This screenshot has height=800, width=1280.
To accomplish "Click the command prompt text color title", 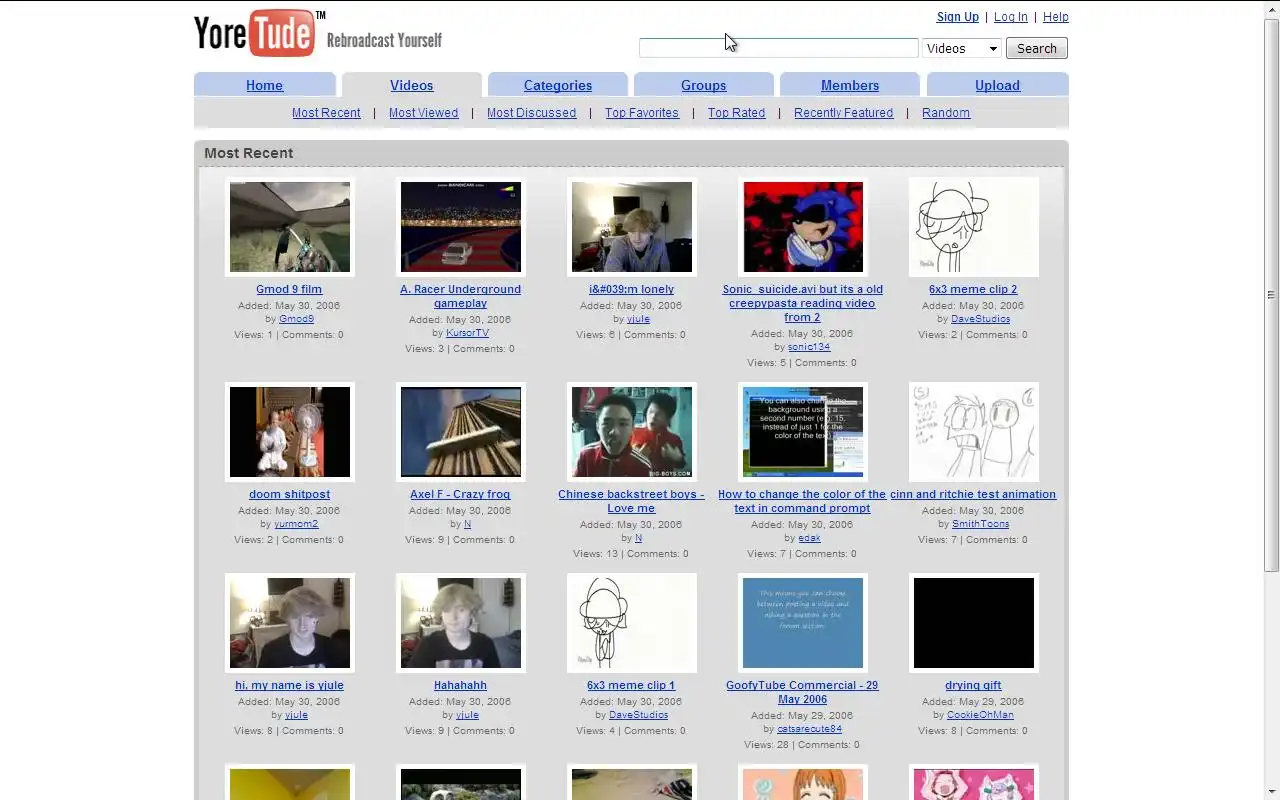I will 802,501.
